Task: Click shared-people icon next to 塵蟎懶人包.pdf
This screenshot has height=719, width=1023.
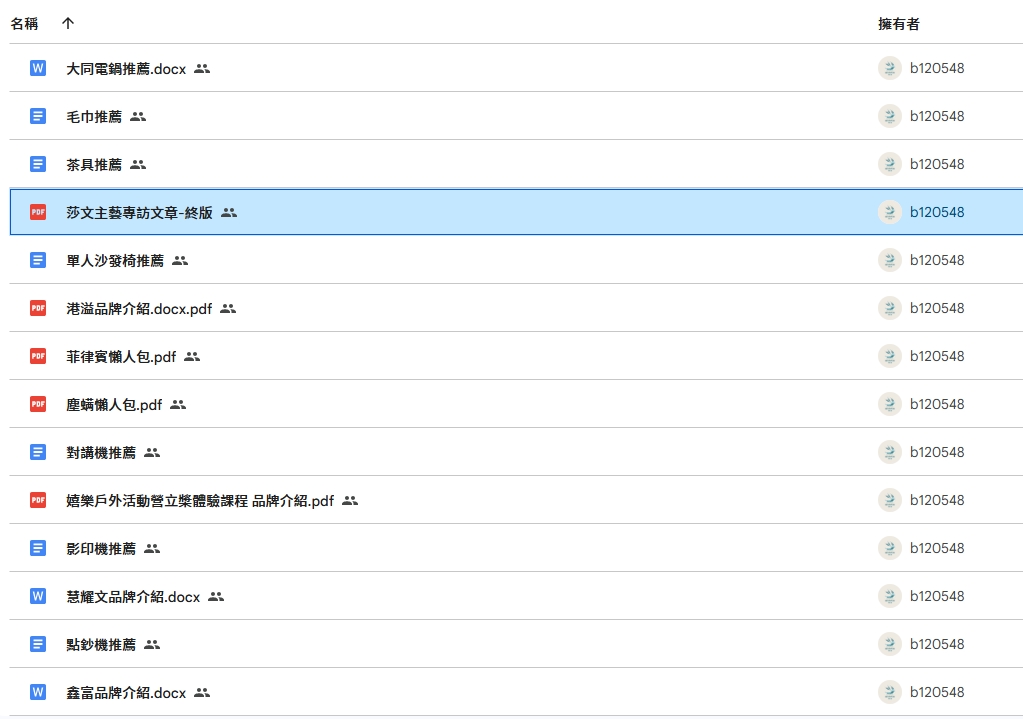Action: coord(178,405)
